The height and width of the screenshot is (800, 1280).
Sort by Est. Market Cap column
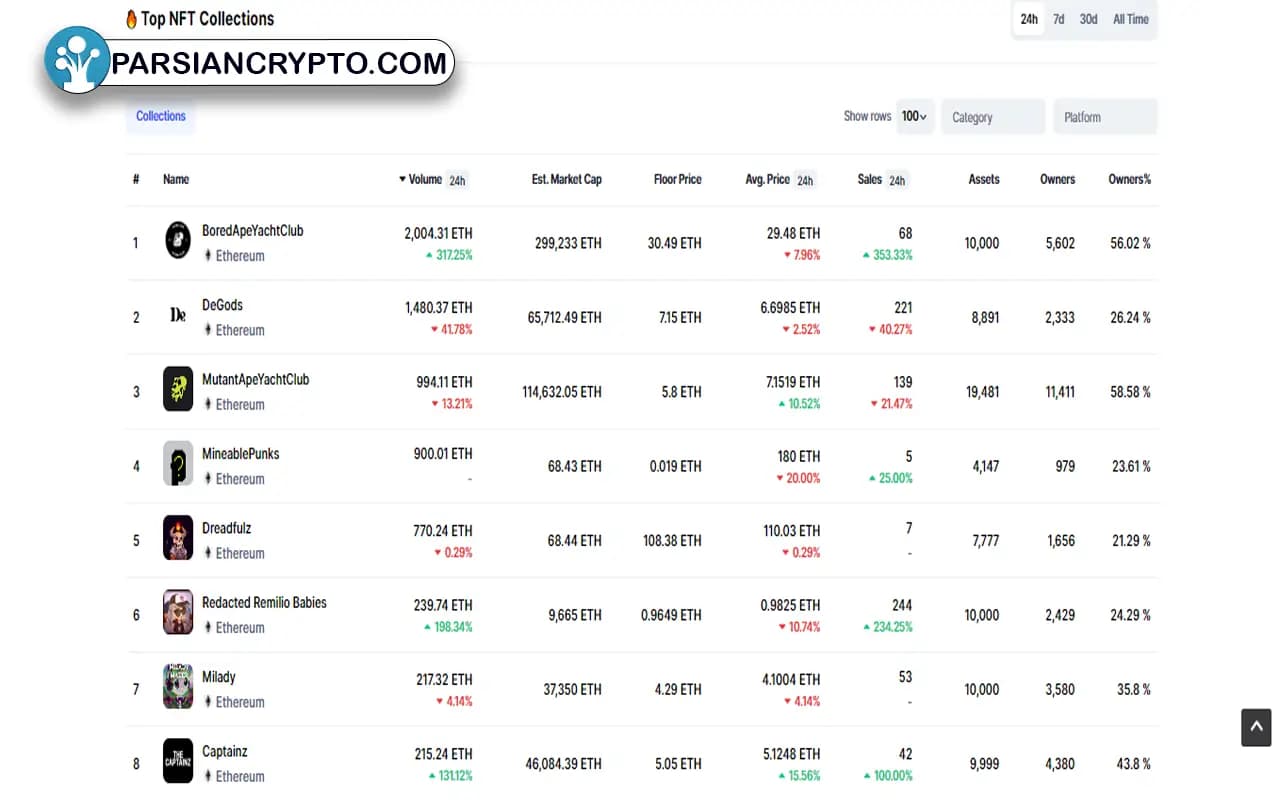point(567,180)
